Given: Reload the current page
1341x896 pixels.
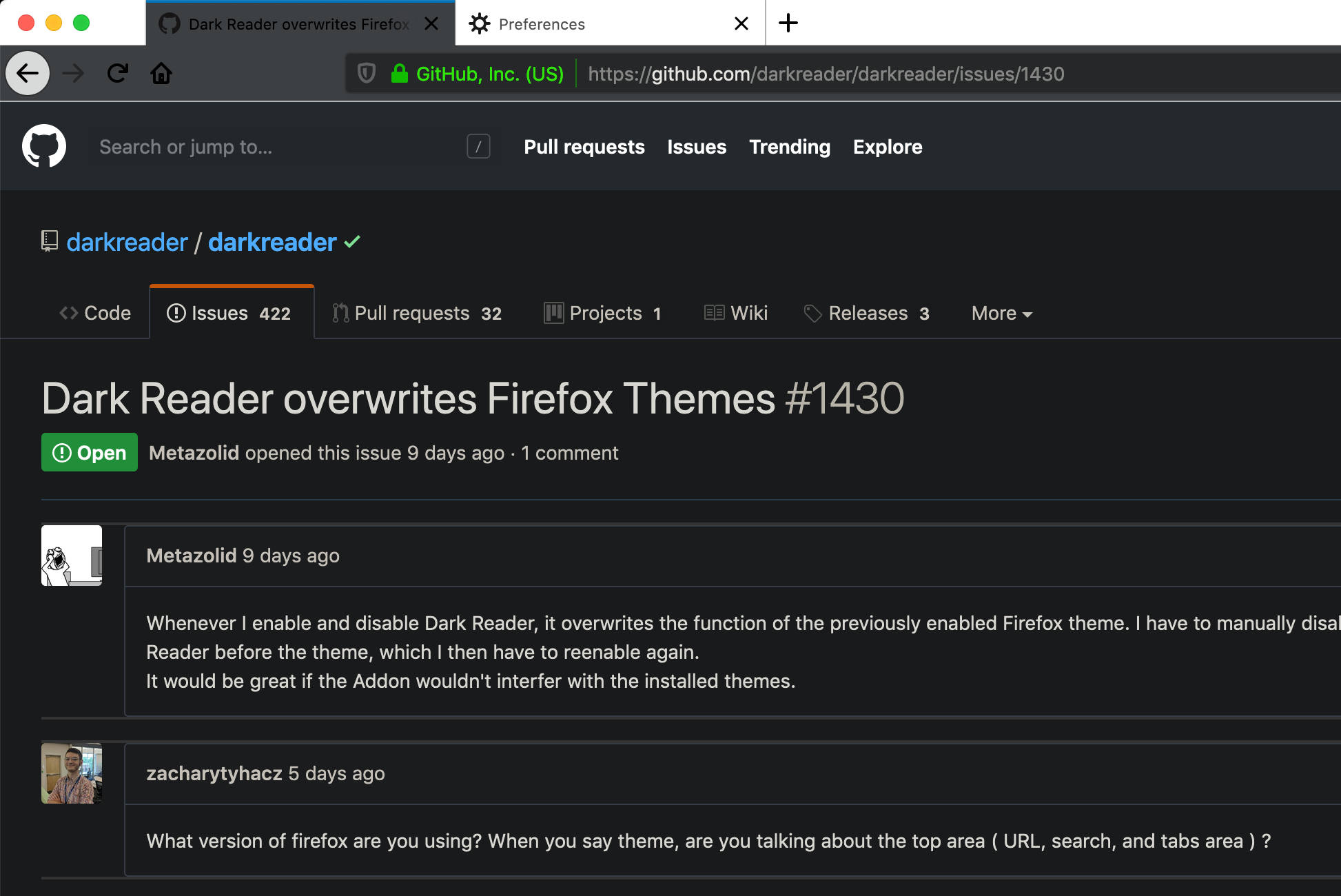Looking at the screenshot, I should (x=118, y=73).
